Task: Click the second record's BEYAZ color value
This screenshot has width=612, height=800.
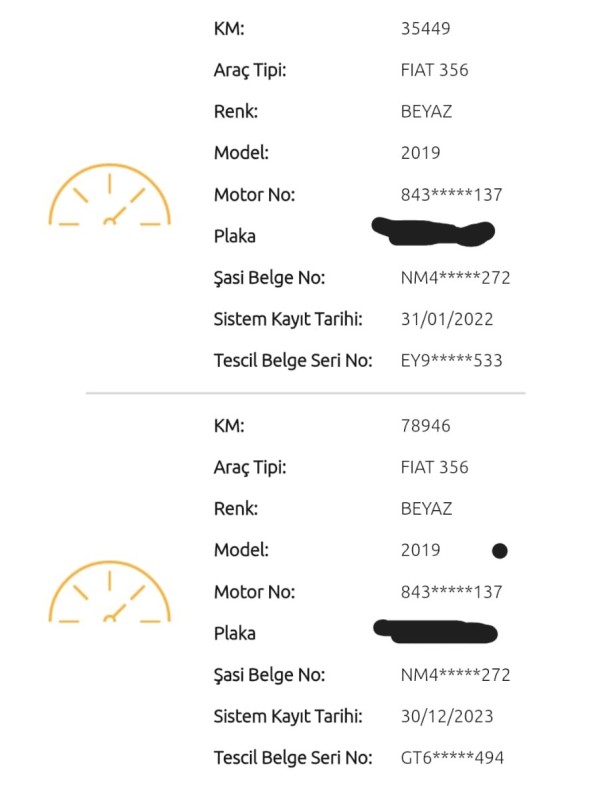Action: tap(426, 509)
